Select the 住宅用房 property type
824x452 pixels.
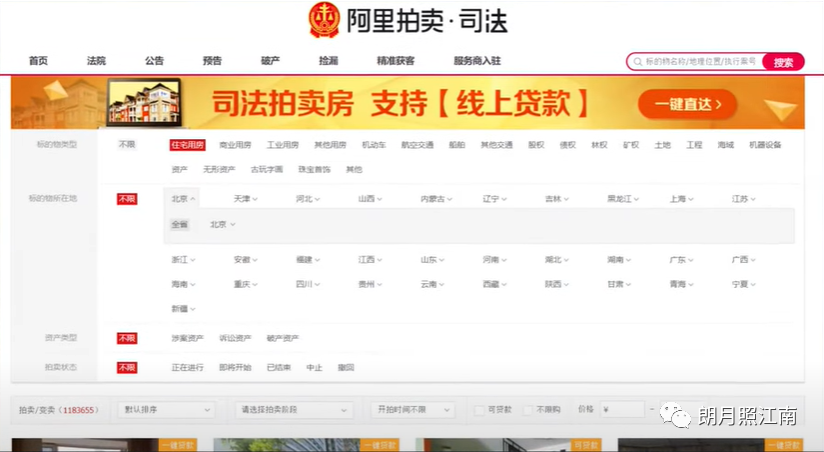click(x=188, y=145)
